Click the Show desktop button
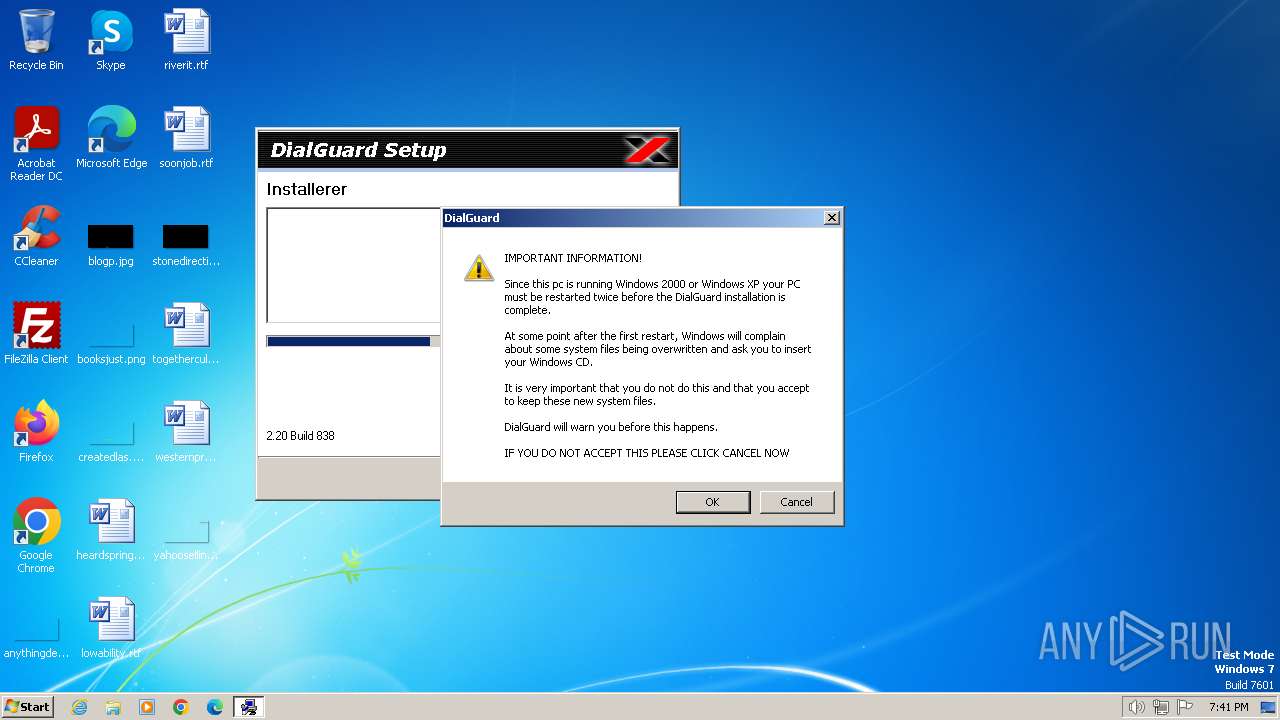The image size is (1280, 720). [x=1268, y=707]
